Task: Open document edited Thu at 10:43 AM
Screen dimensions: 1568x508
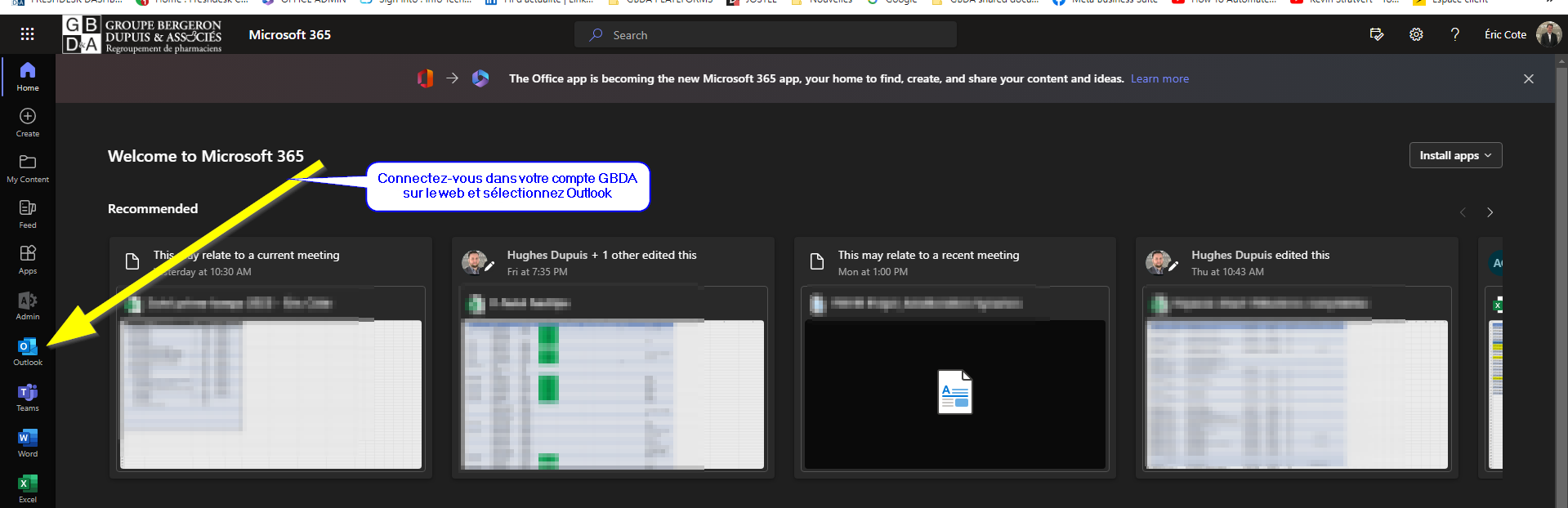Action: coord(1297,357)
